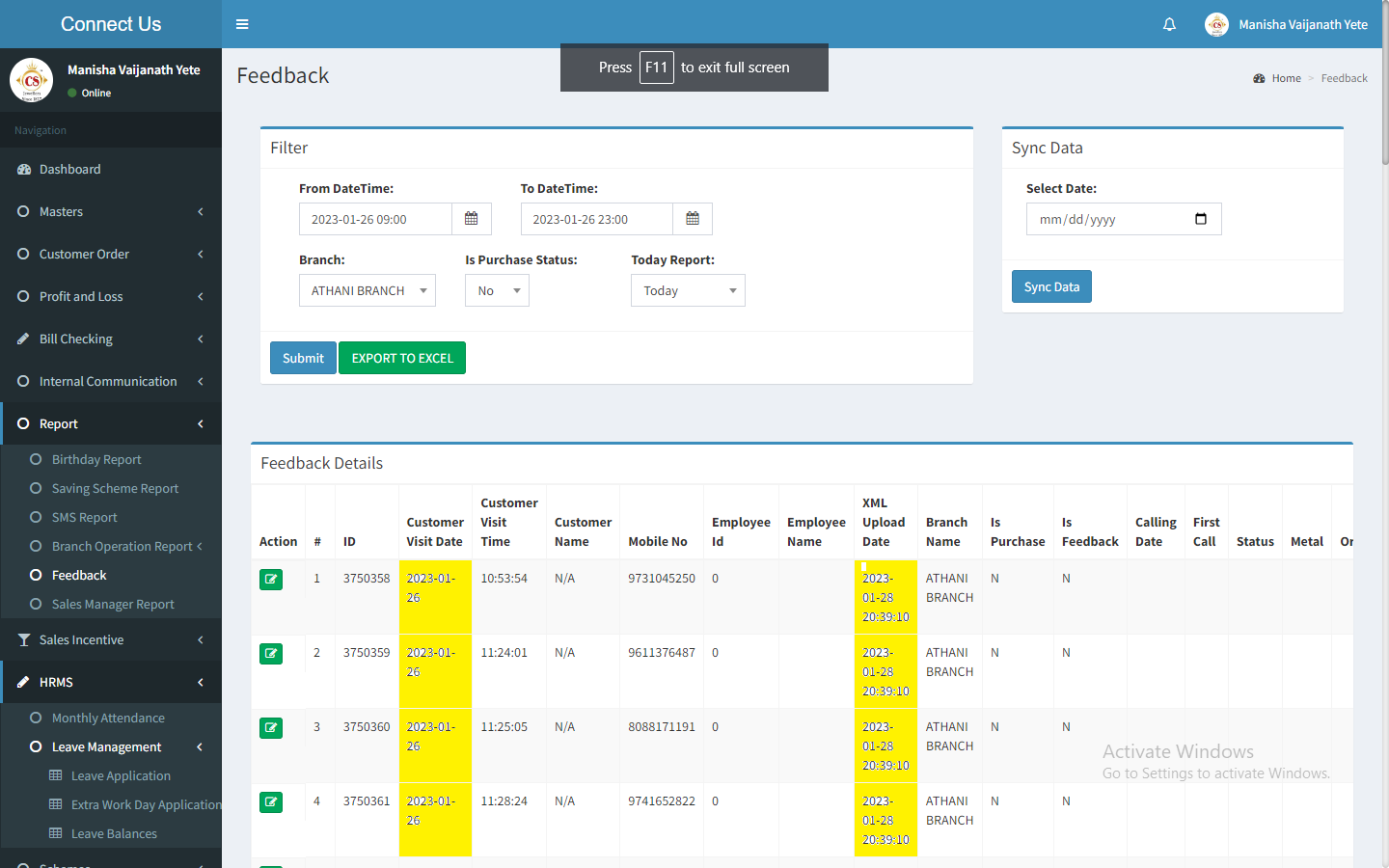Collapse the HRMS menu chevron

pos(201,682)
